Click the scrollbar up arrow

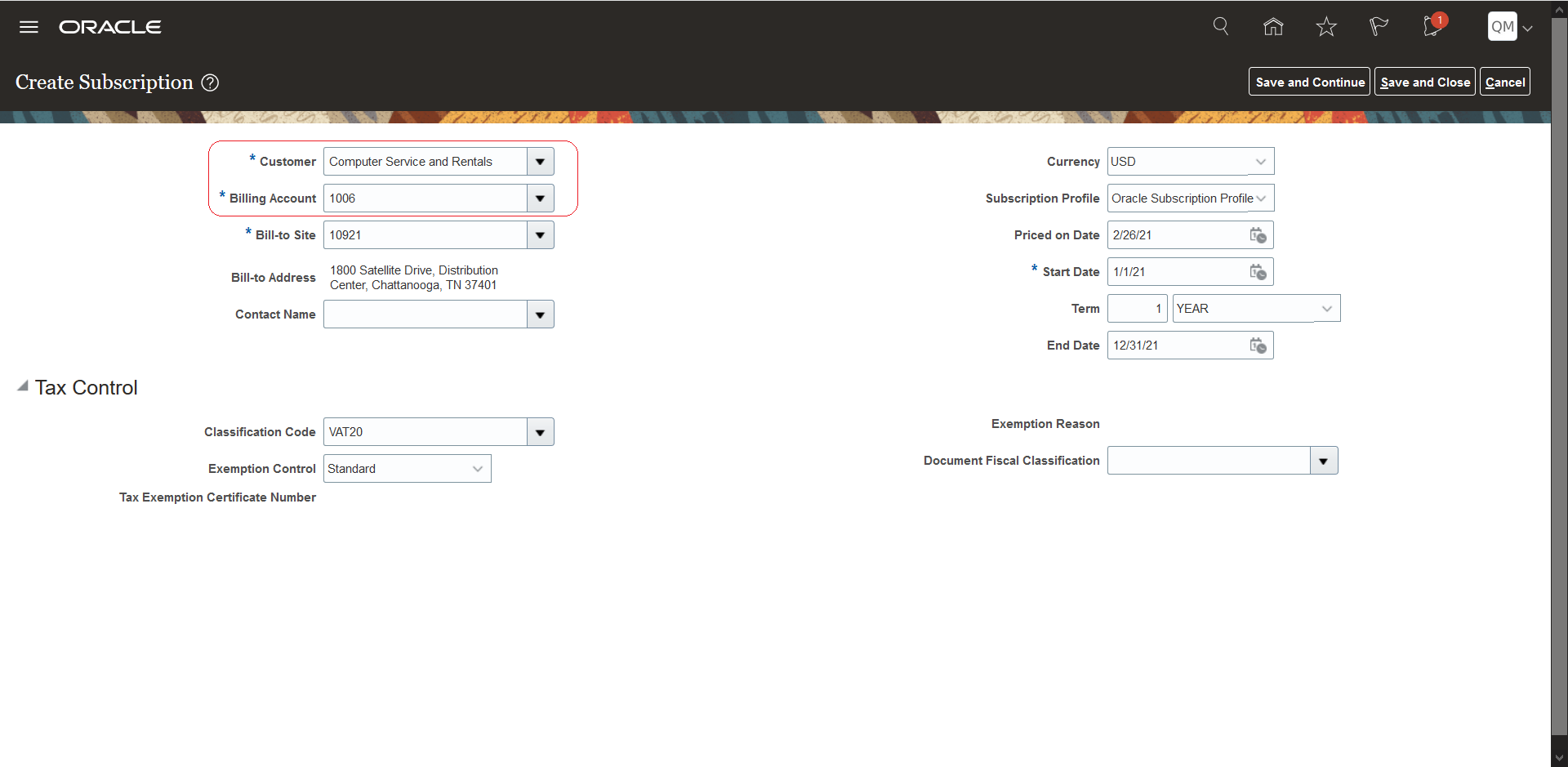coord(1560,9)
